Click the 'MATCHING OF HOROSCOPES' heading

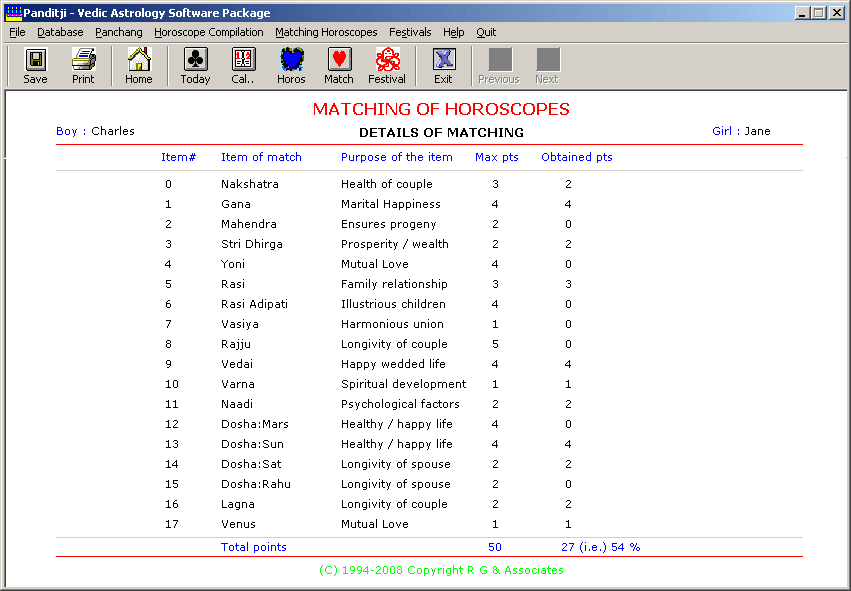[441, 109]
